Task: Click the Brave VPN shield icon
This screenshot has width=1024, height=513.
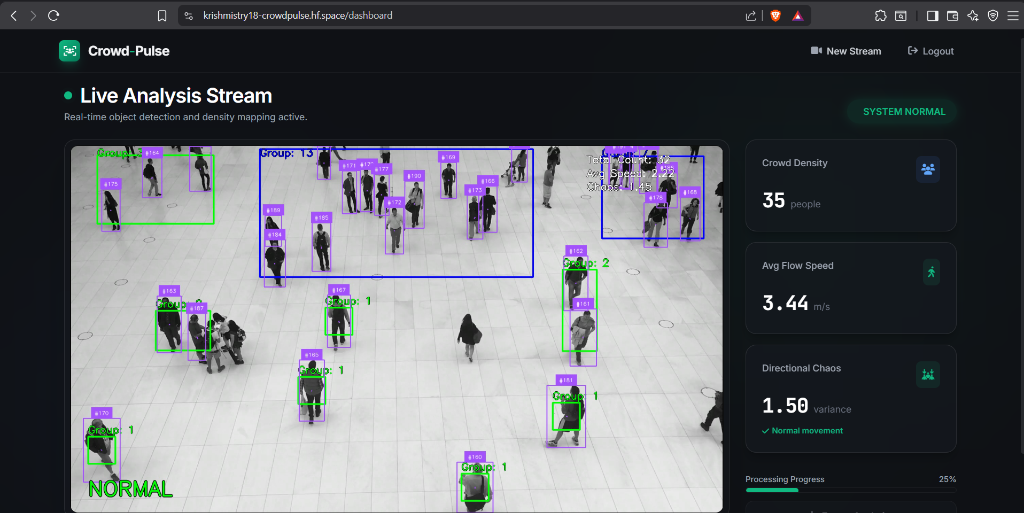Action: point(993,16)
